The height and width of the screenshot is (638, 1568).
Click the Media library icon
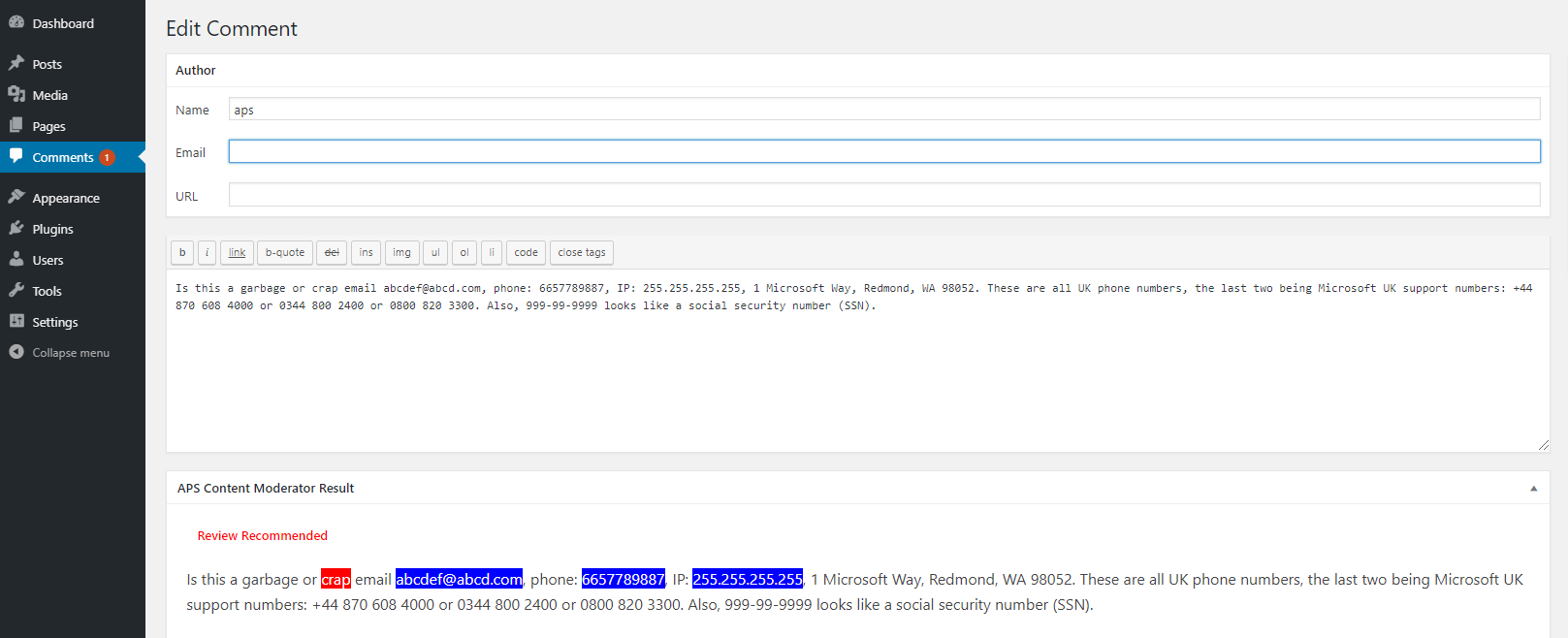[16, 94]
